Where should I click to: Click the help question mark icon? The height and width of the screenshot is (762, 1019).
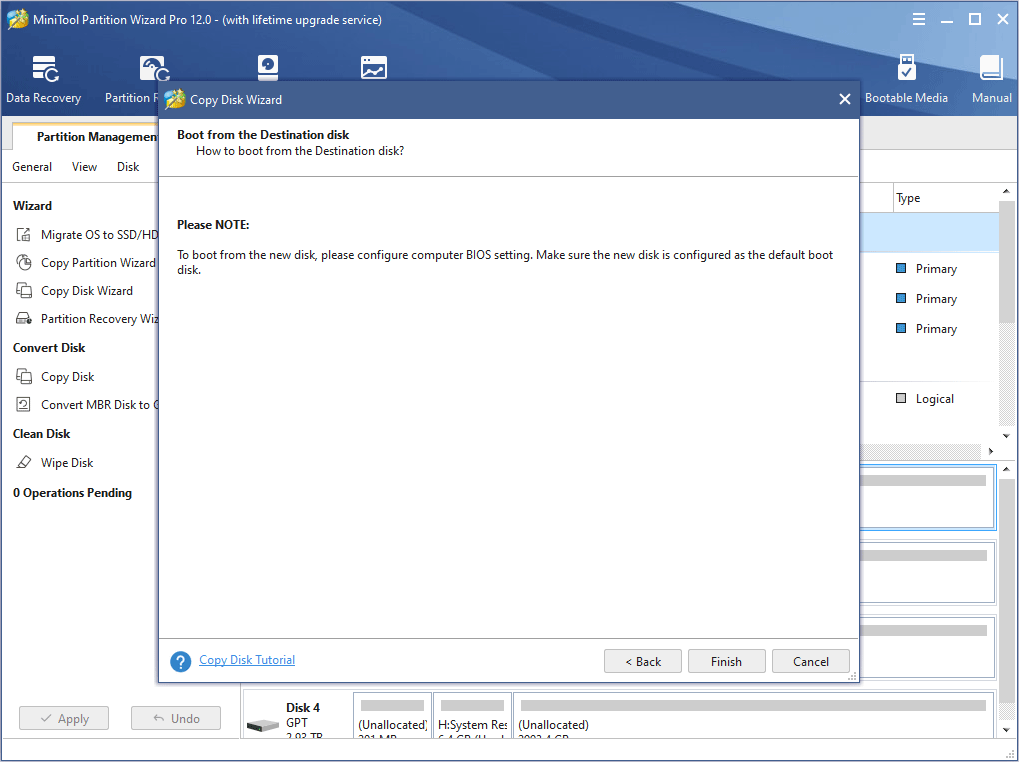point(181,661)
